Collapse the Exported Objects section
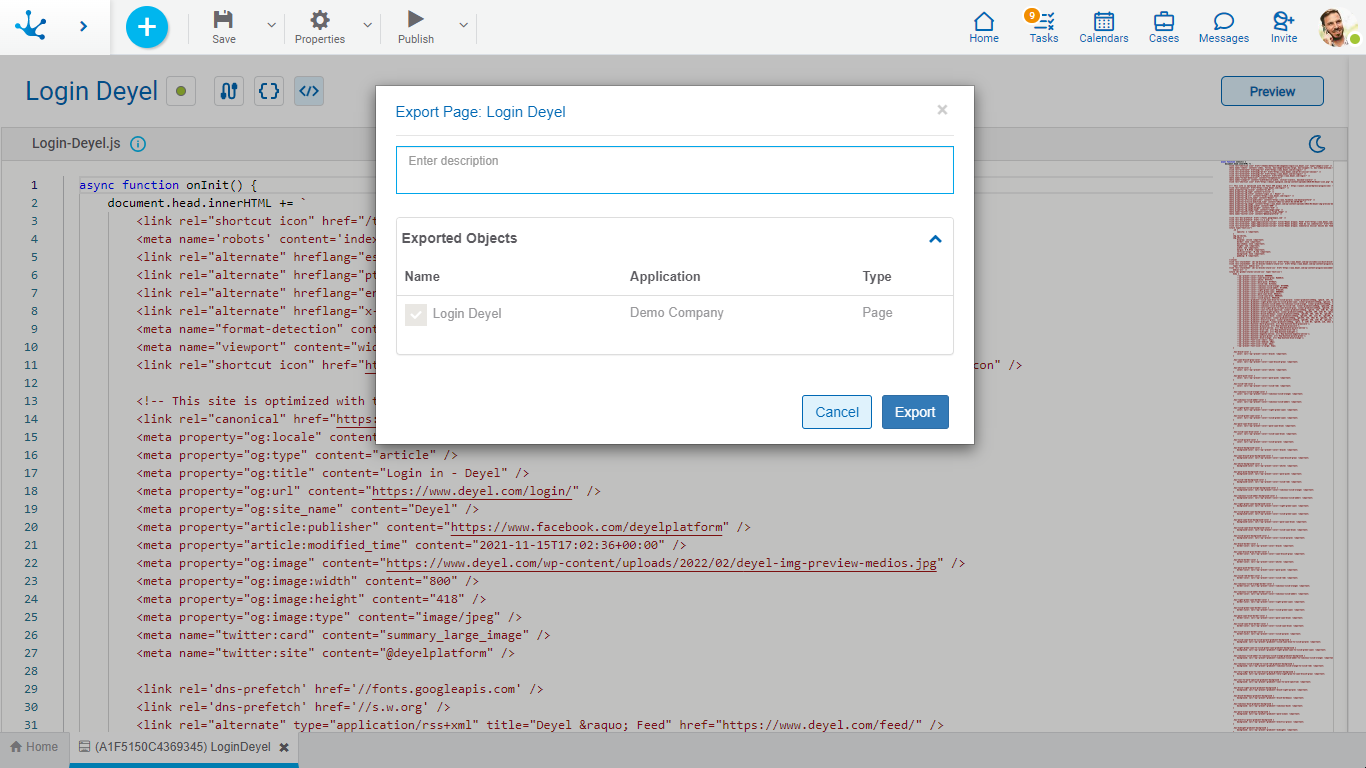1366x768 pixels. pos(935,239)
